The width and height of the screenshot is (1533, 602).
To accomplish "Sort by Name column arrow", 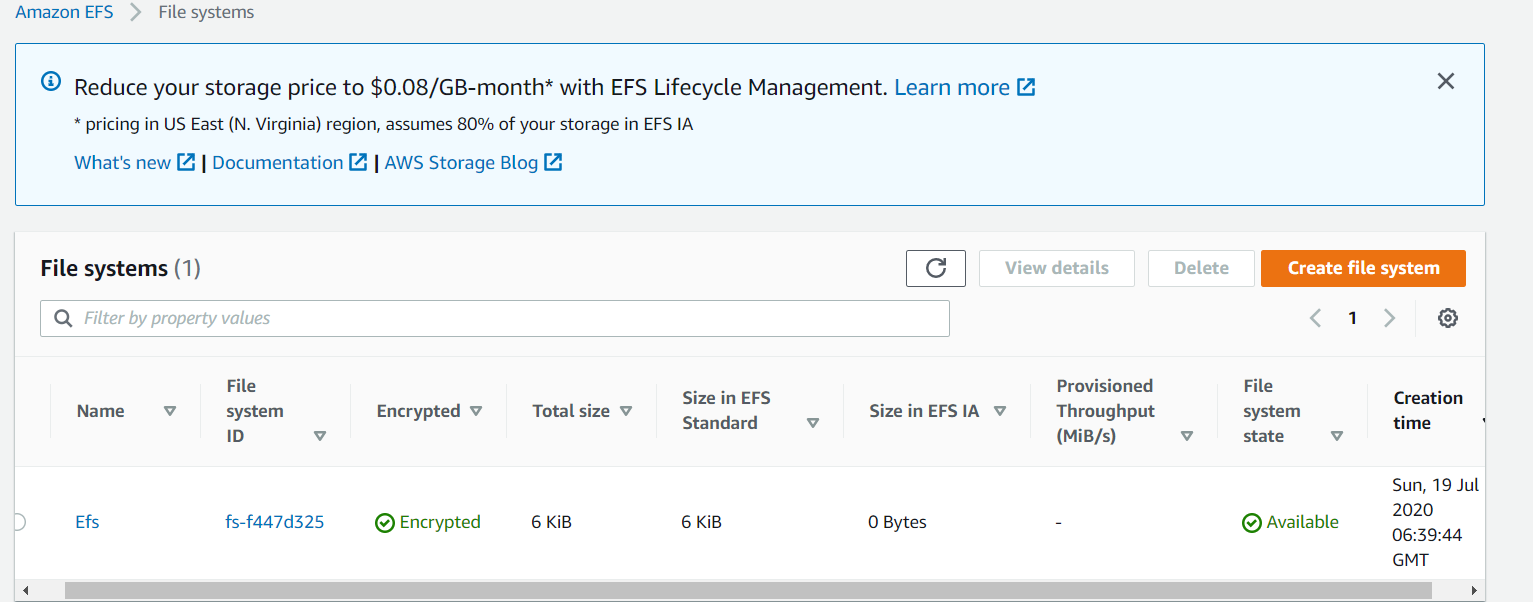I will pyautogui.click(x=170, y=411).
